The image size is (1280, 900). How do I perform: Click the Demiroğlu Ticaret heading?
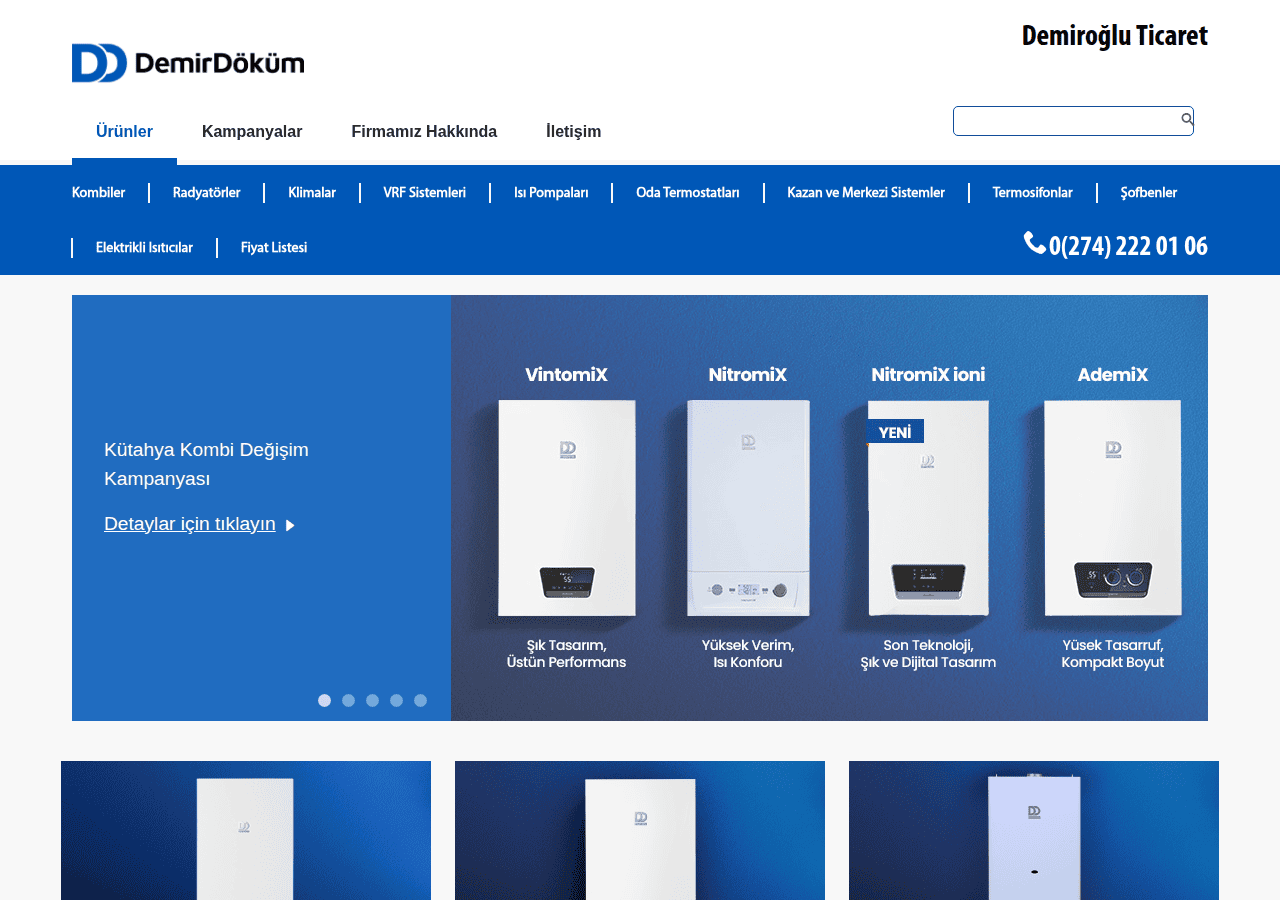[1114, 36]
